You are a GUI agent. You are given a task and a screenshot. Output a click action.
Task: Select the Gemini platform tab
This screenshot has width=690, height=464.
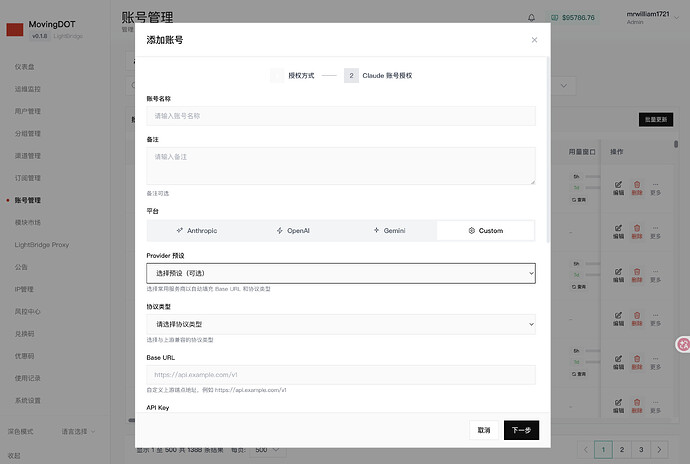[389, 231]
